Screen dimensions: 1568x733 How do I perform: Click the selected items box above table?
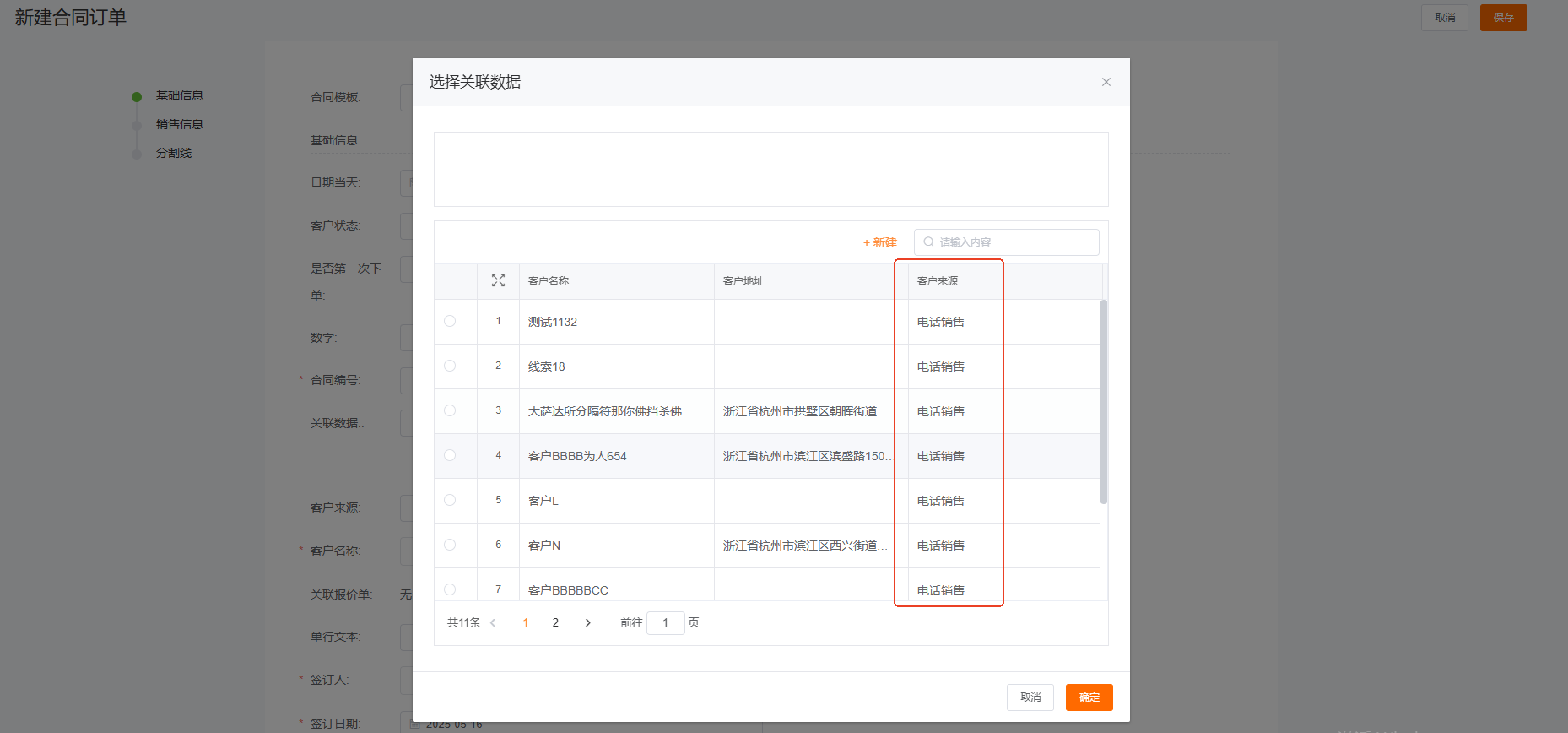coord(770,169)
